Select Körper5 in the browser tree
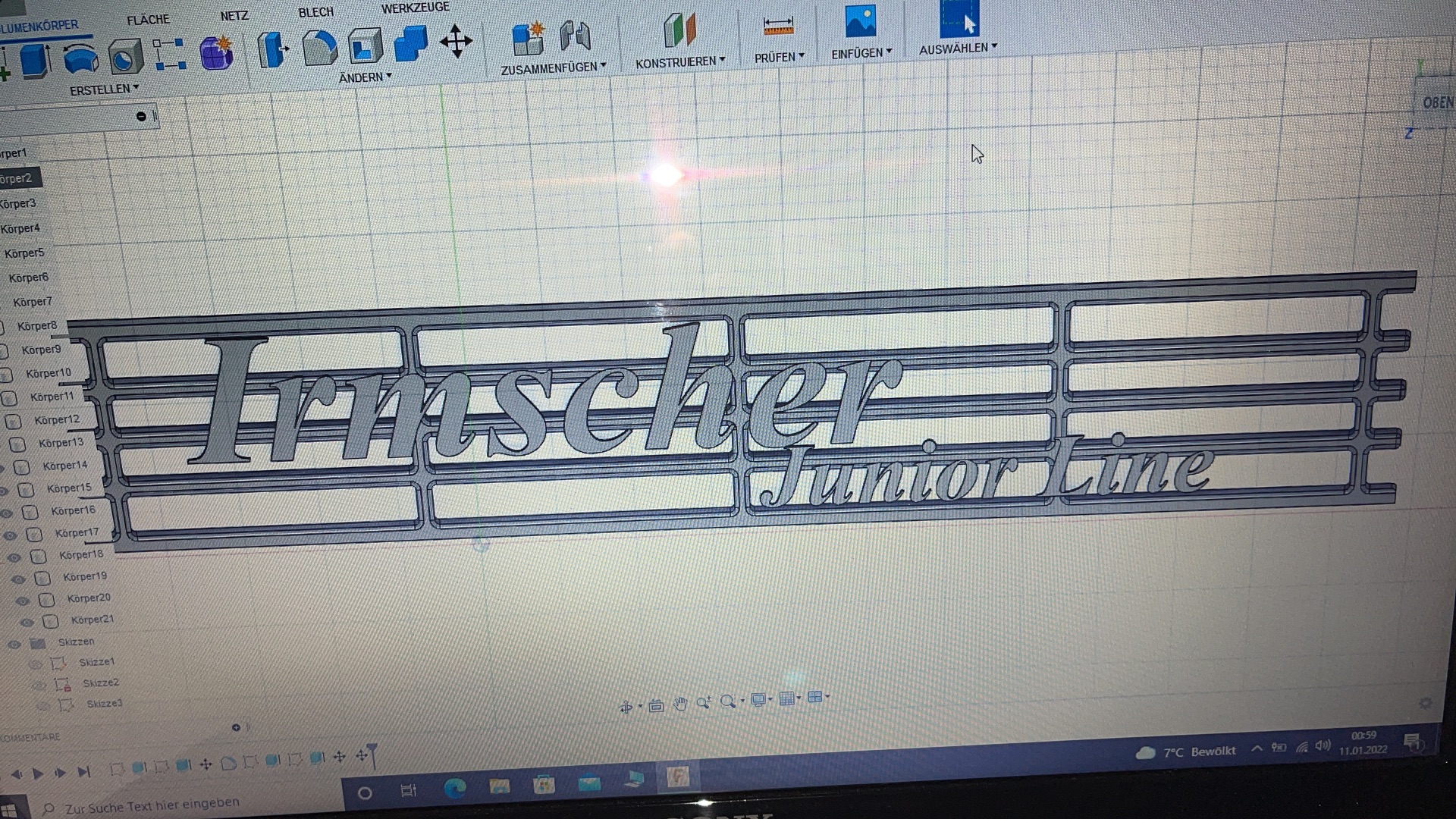This screenshot has height=819, width=1456. click(24, 253)
